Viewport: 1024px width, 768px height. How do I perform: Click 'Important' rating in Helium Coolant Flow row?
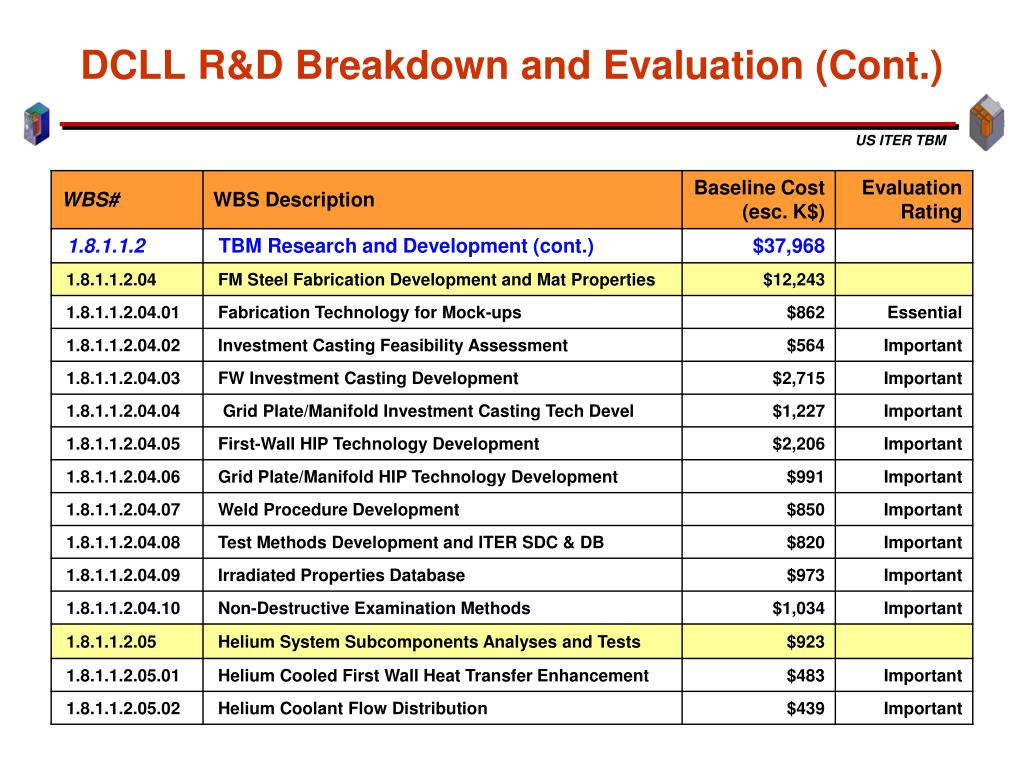click(x=923, y=709)
